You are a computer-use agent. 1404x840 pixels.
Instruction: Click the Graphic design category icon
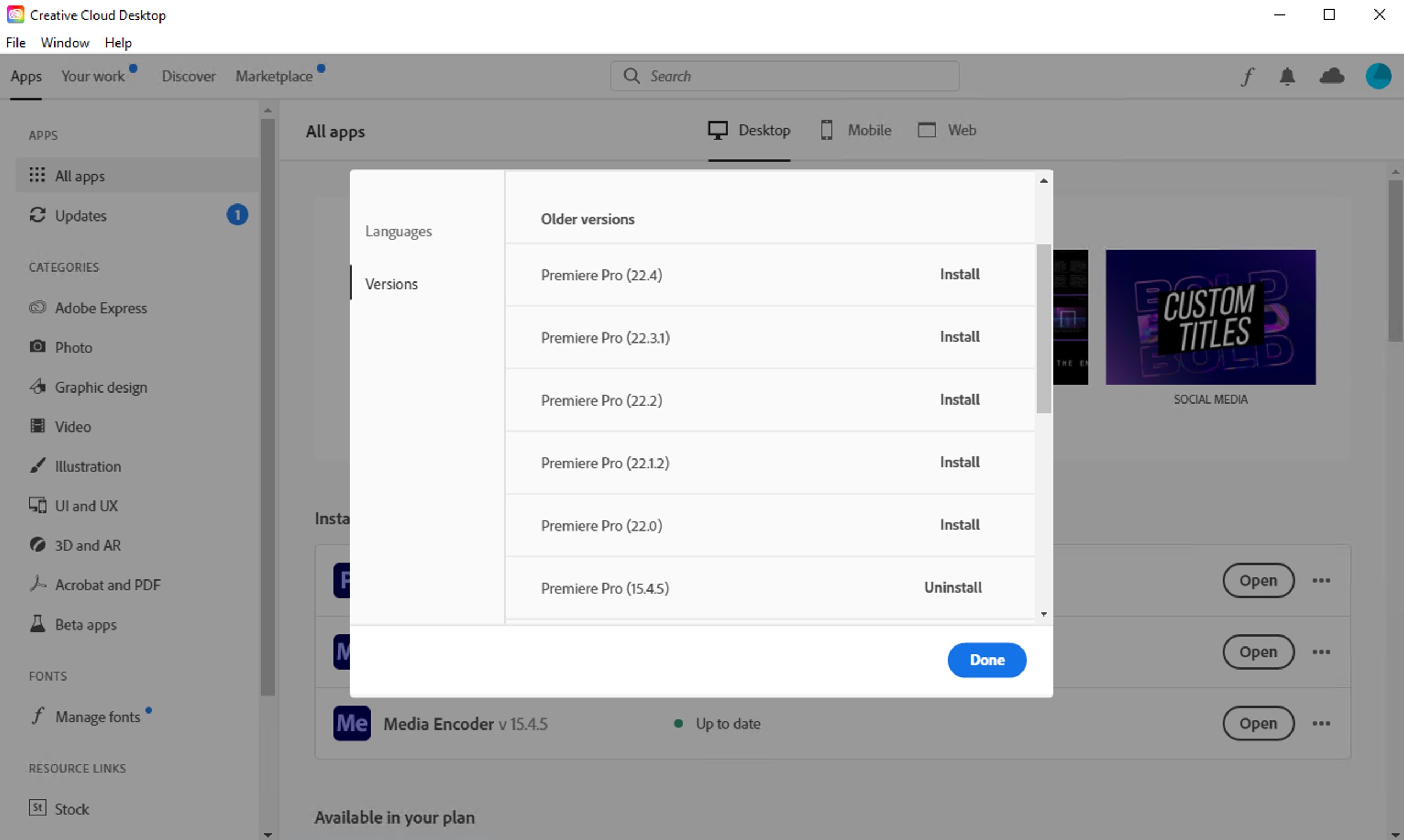[x=37, y=386]
